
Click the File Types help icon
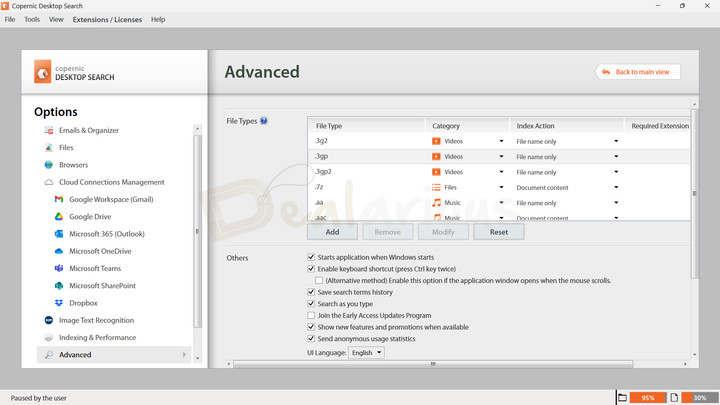(264, 121)
